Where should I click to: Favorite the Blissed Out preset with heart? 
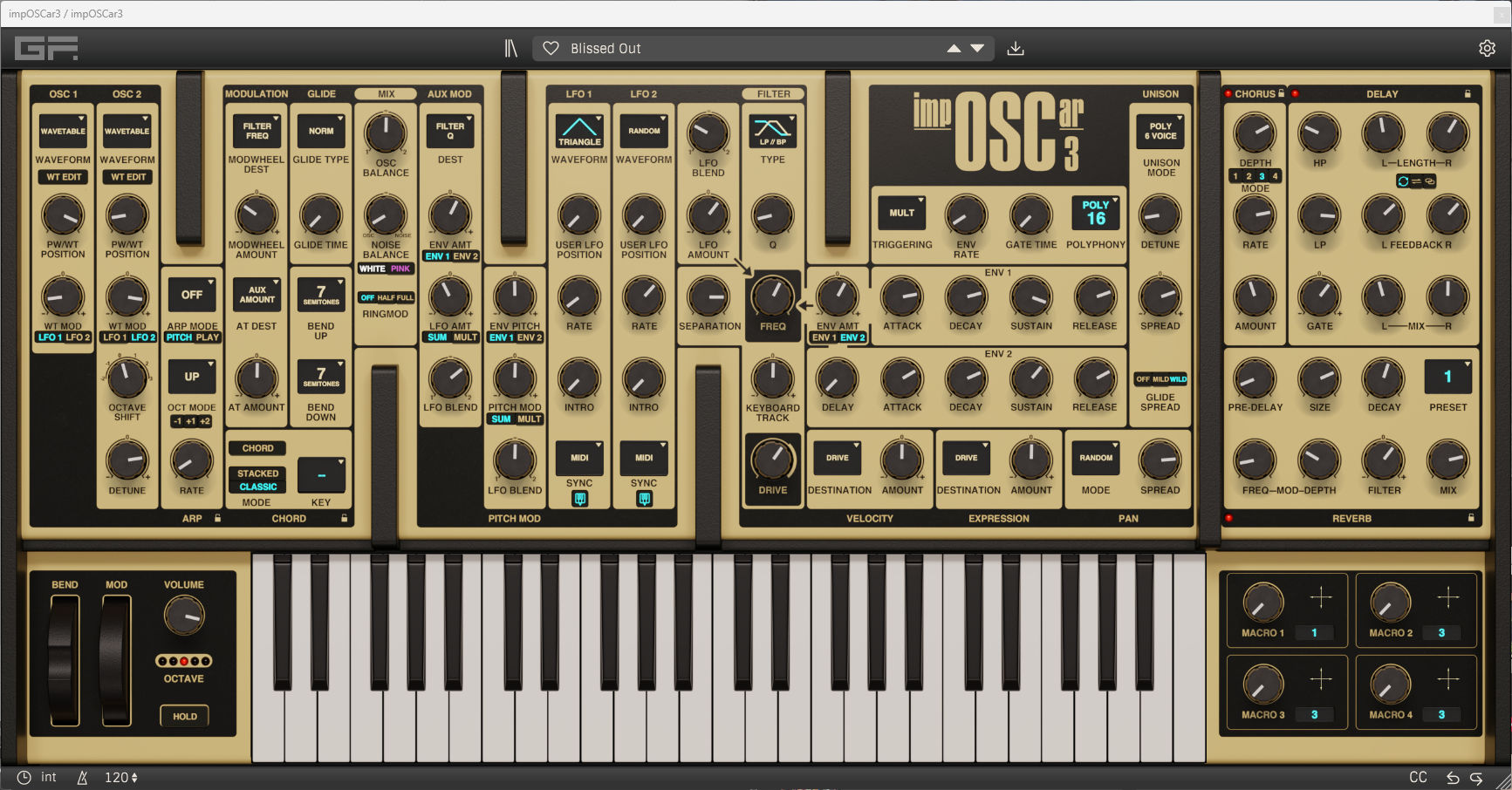[x=551, y=49]
